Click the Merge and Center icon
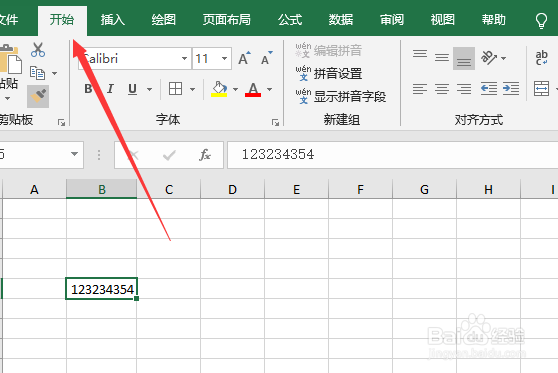 (541, 89)
